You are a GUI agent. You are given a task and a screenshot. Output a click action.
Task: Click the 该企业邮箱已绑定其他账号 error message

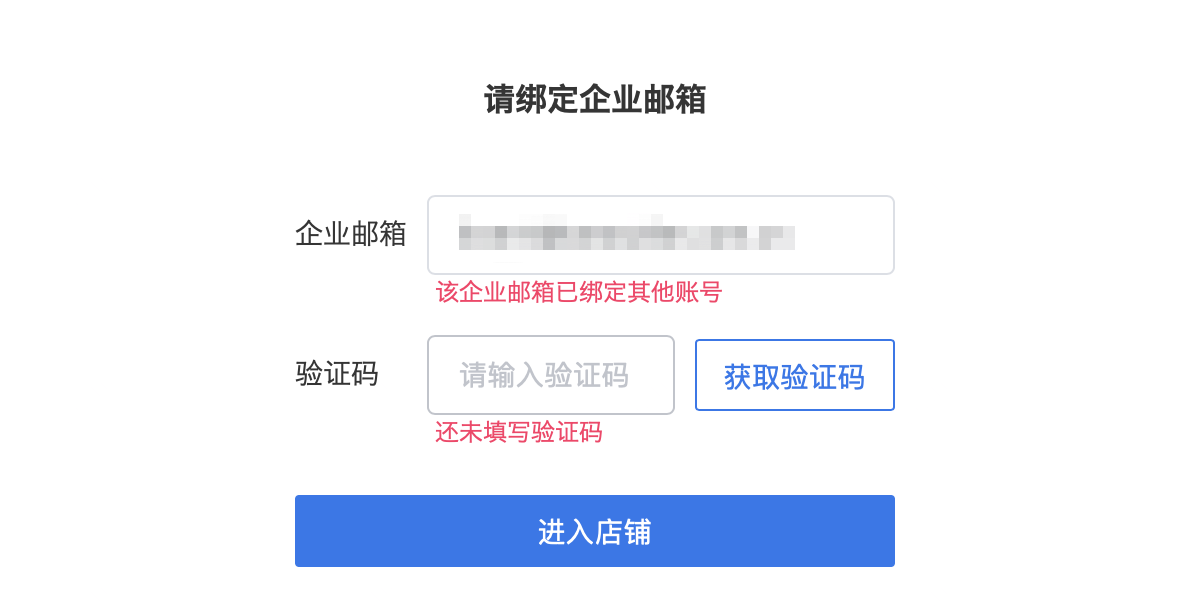tap(578, 292)
